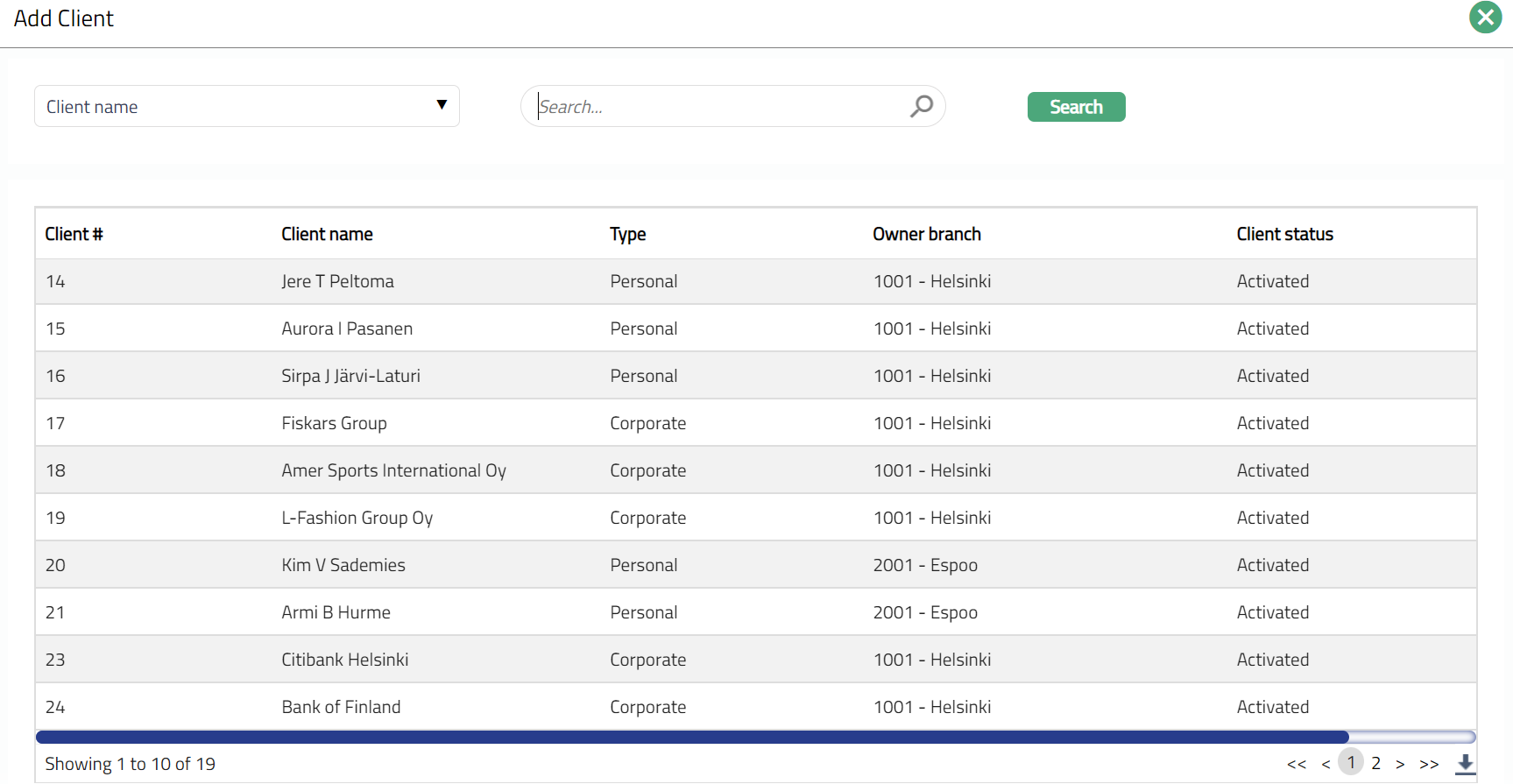The image size is (1513, 784).
Task: Choose client Kim V Sademies
Action: coord(343,565)
